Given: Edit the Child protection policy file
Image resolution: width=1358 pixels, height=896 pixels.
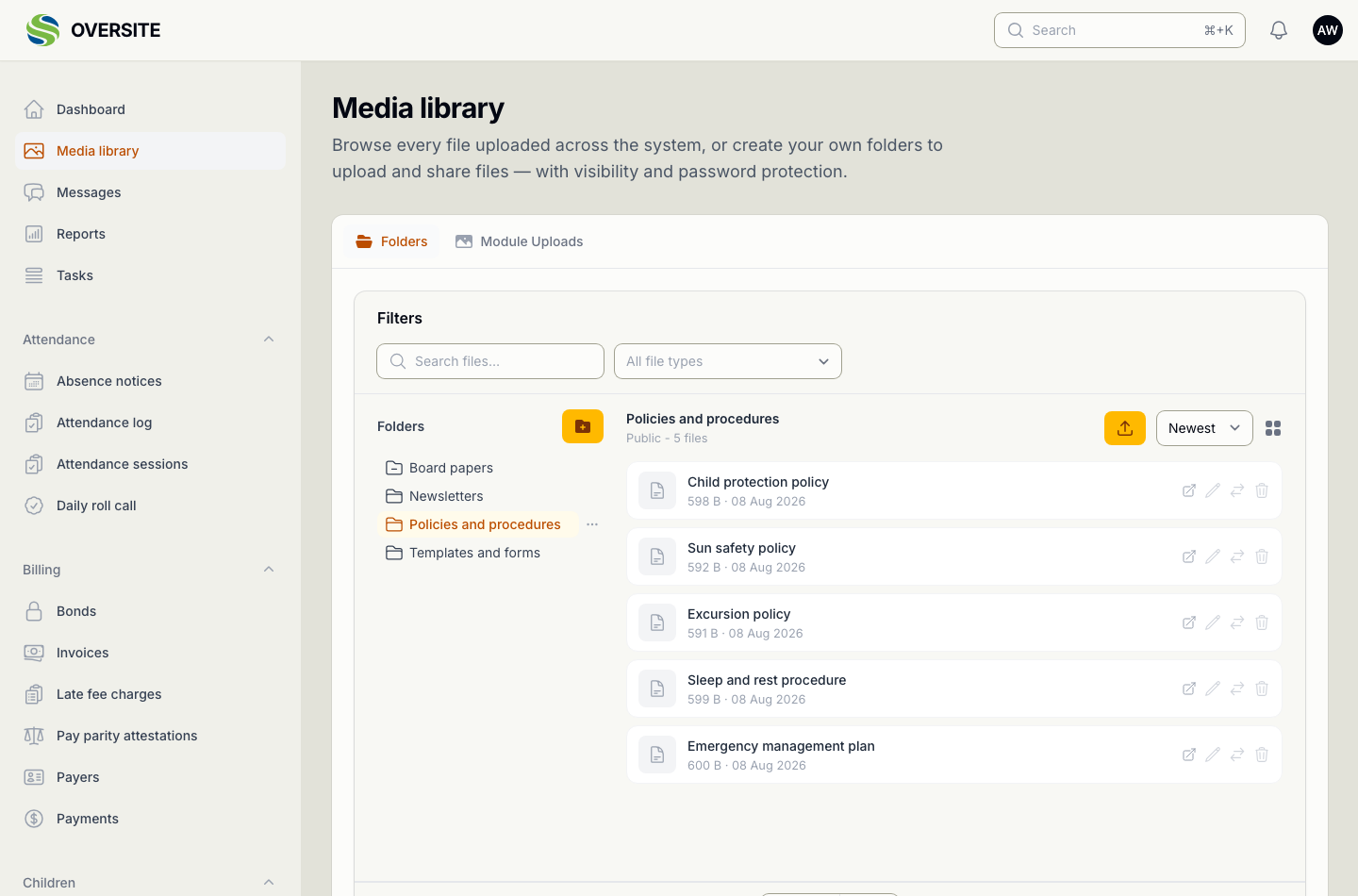Looking at the screenshot, I should pyautogui.click(x=1213, y=490).
